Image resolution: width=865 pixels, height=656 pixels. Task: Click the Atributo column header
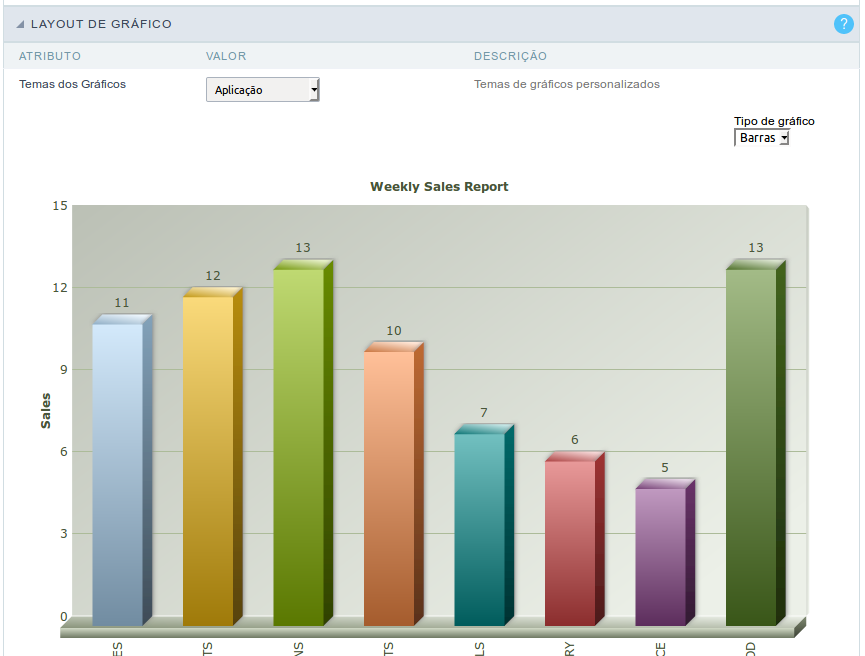coord(50,56)
